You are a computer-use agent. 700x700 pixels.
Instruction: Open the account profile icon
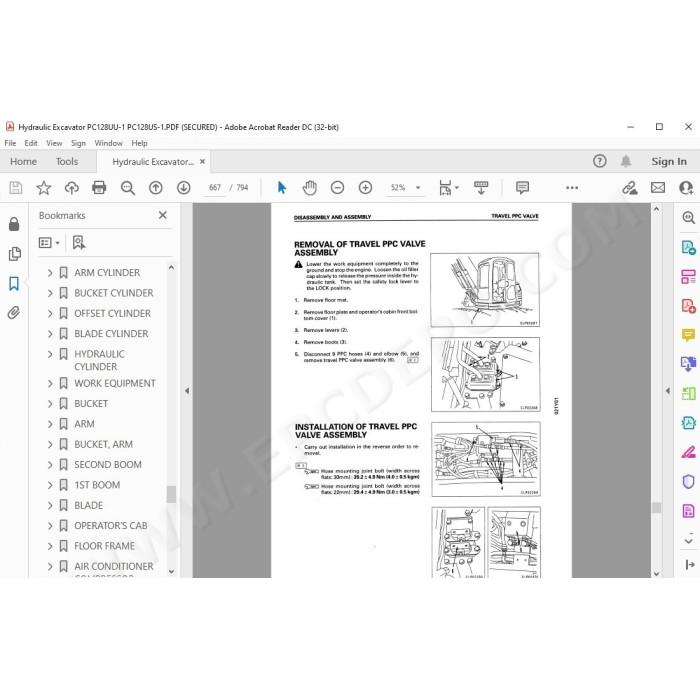pyautogui.click(x=686, y=188)
